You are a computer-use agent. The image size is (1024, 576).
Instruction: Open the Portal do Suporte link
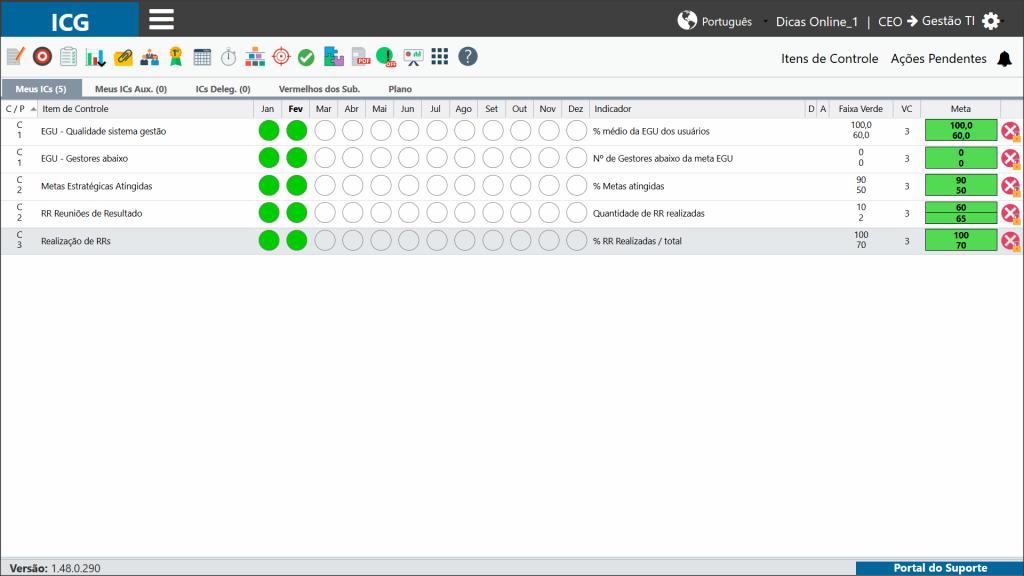(940, 568)
